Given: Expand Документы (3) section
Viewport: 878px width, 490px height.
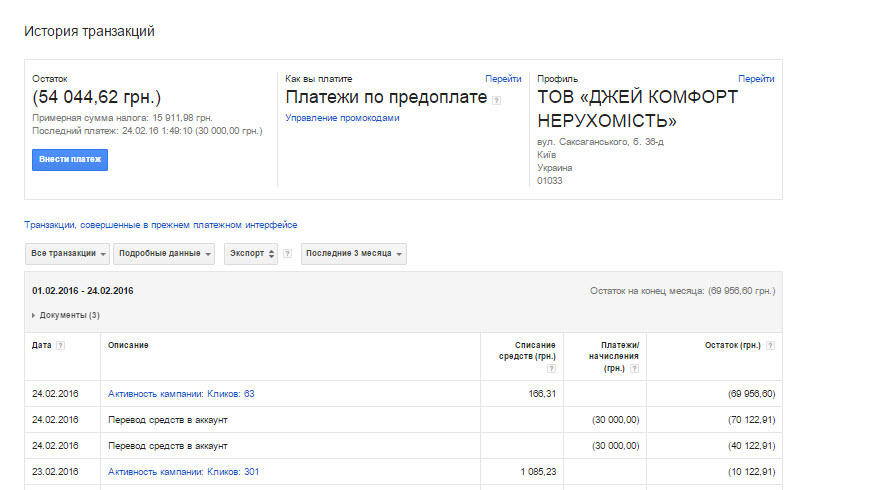Looking at the screenshot, I should (x=66, y=315).
